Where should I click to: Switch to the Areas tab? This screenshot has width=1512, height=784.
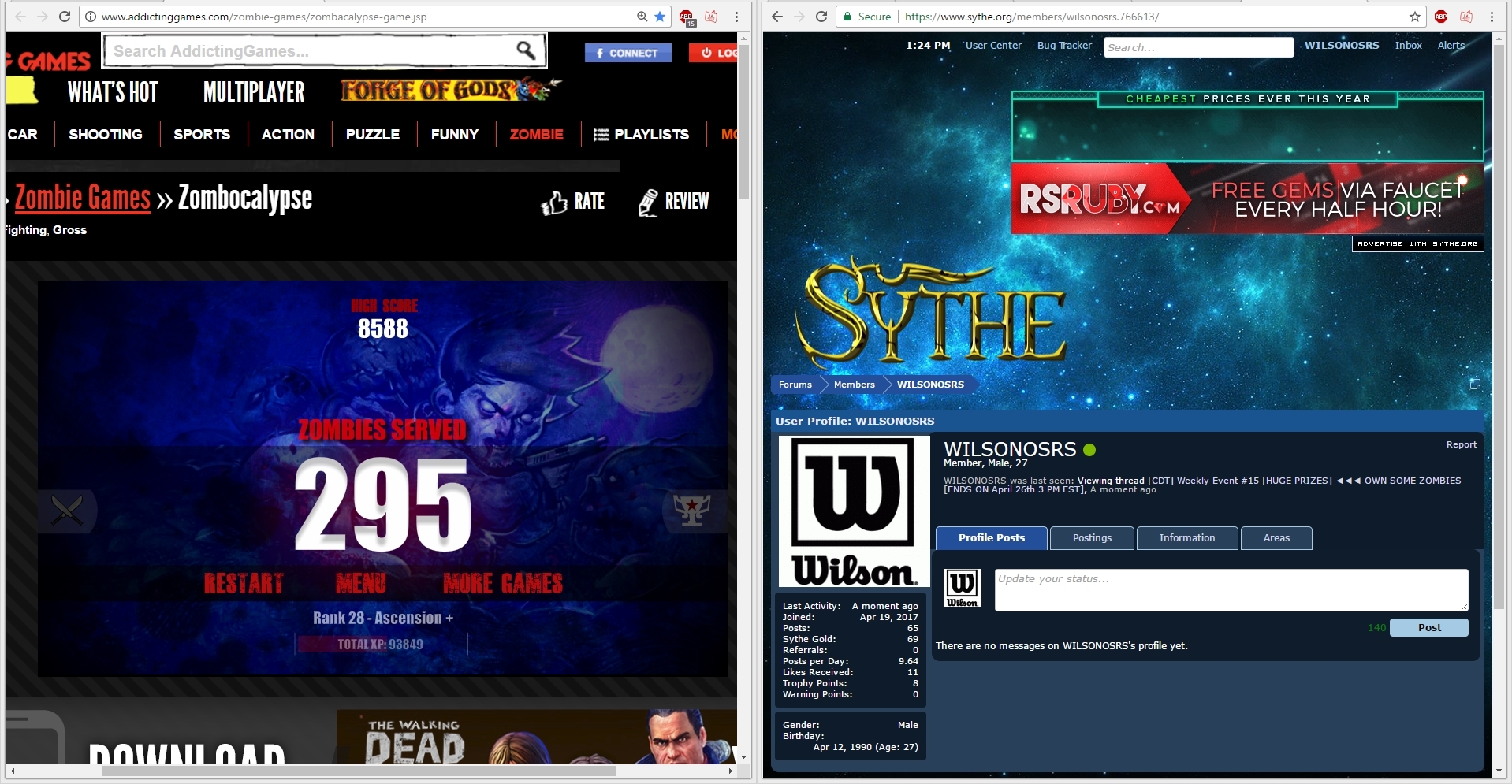(1276, 538)
